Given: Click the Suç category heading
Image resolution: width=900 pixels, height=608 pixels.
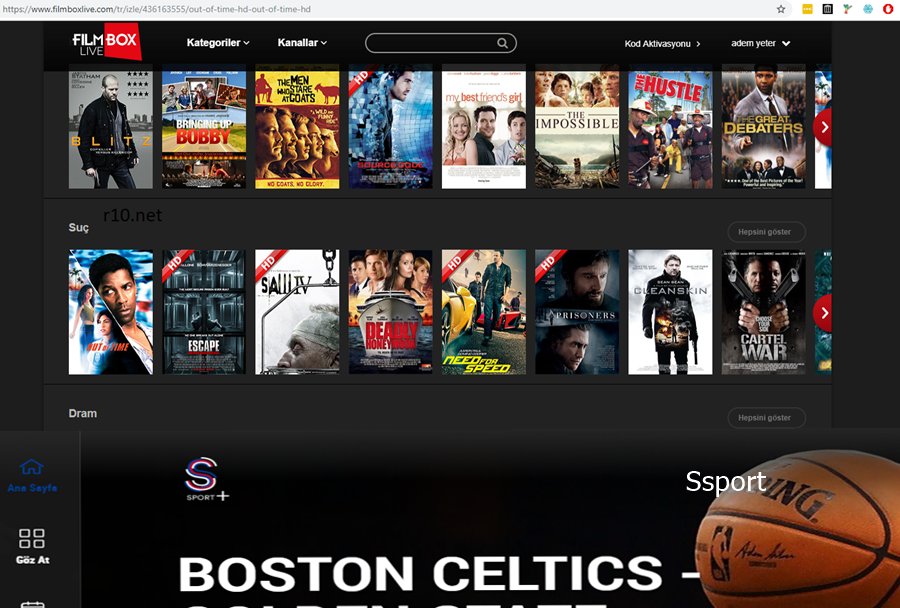Looking at the screenshot, I should coord(79,227).
